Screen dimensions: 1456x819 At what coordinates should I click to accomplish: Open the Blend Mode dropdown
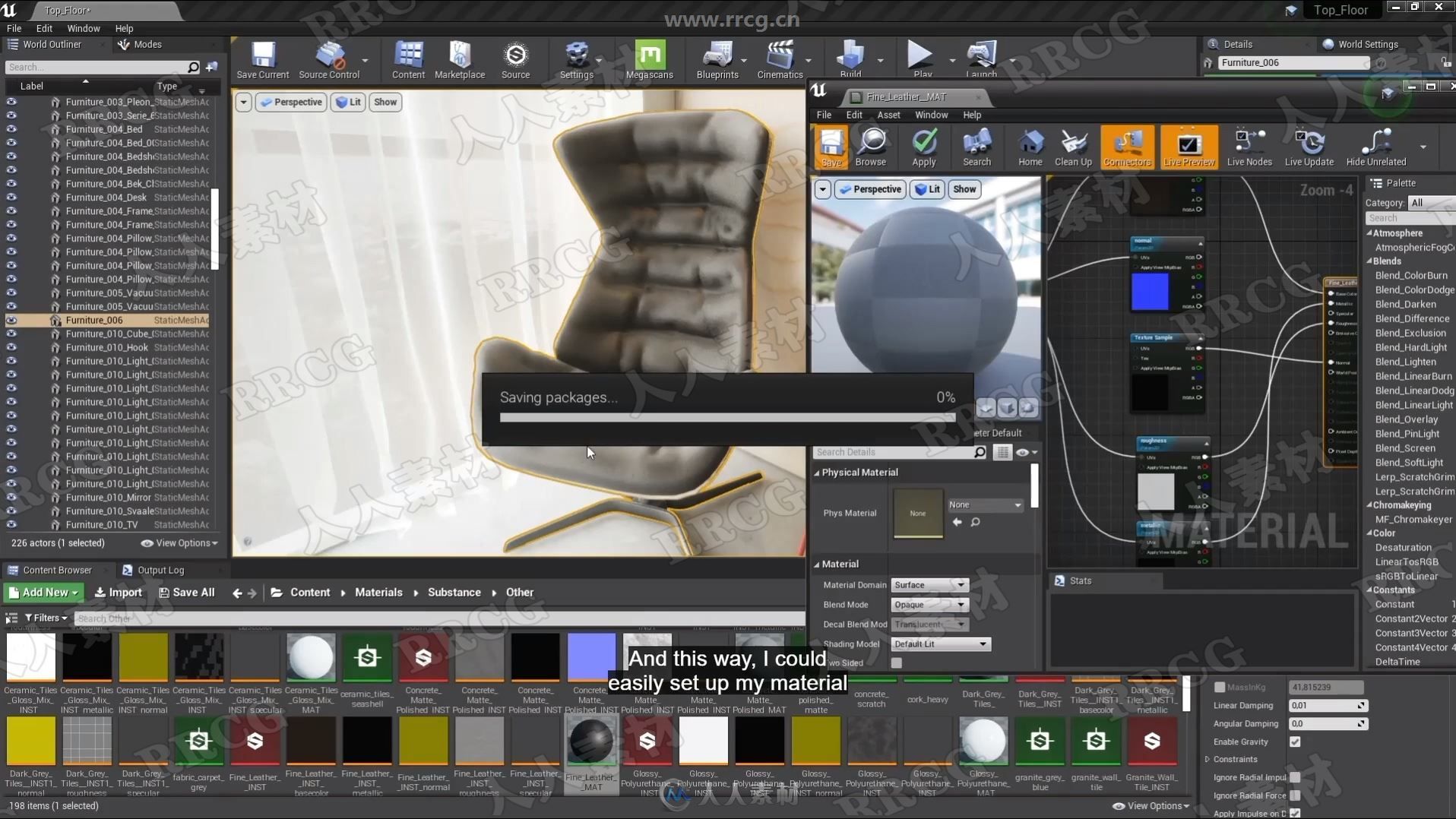[929, 605]
